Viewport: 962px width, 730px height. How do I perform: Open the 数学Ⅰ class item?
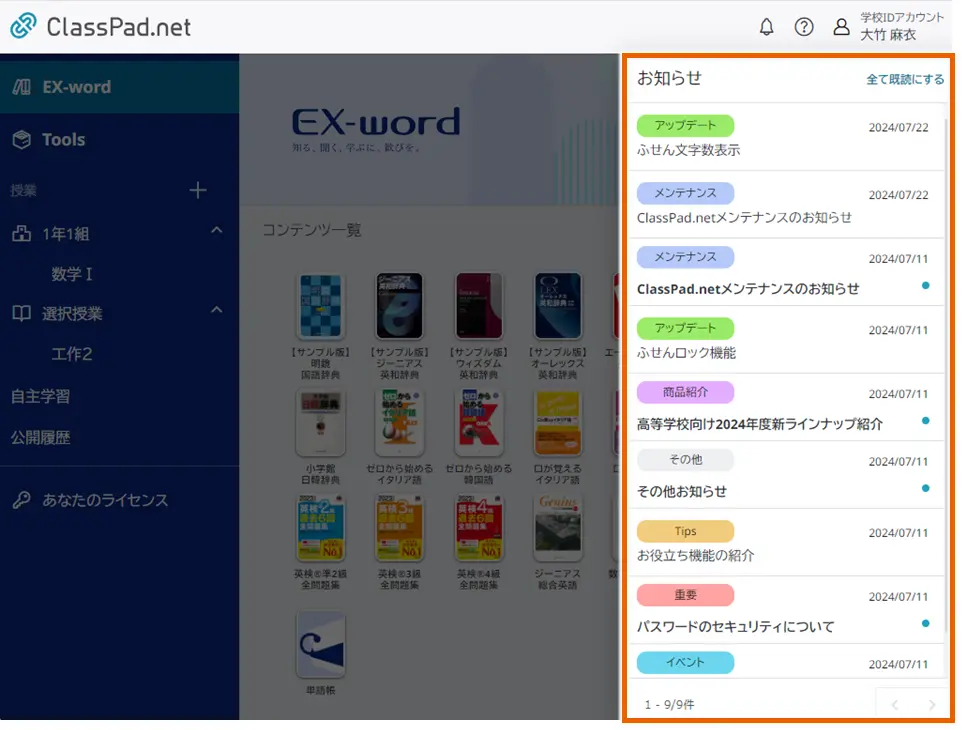tap(72, 274)
